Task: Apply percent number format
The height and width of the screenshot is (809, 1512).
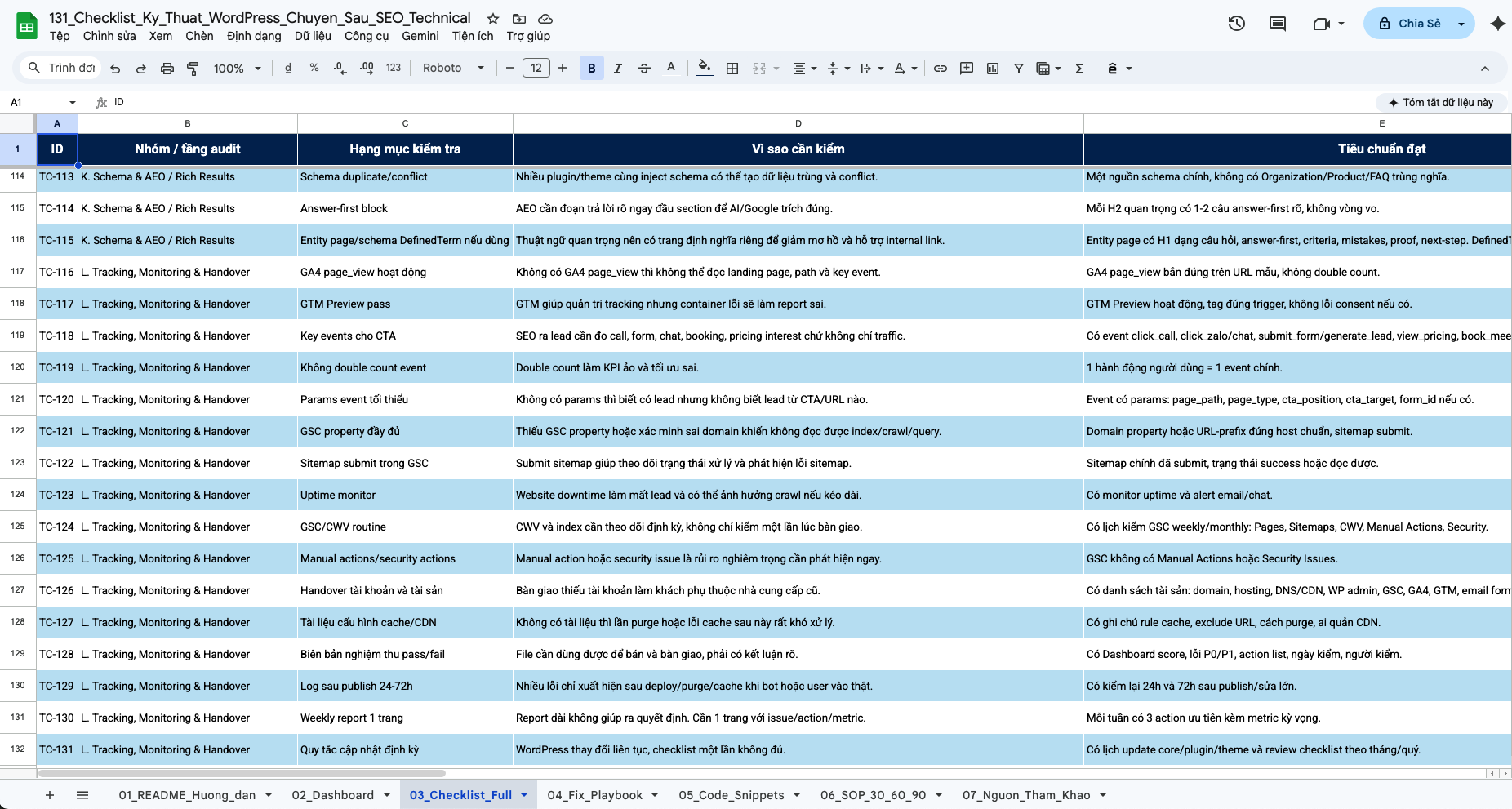Action: 314,69
